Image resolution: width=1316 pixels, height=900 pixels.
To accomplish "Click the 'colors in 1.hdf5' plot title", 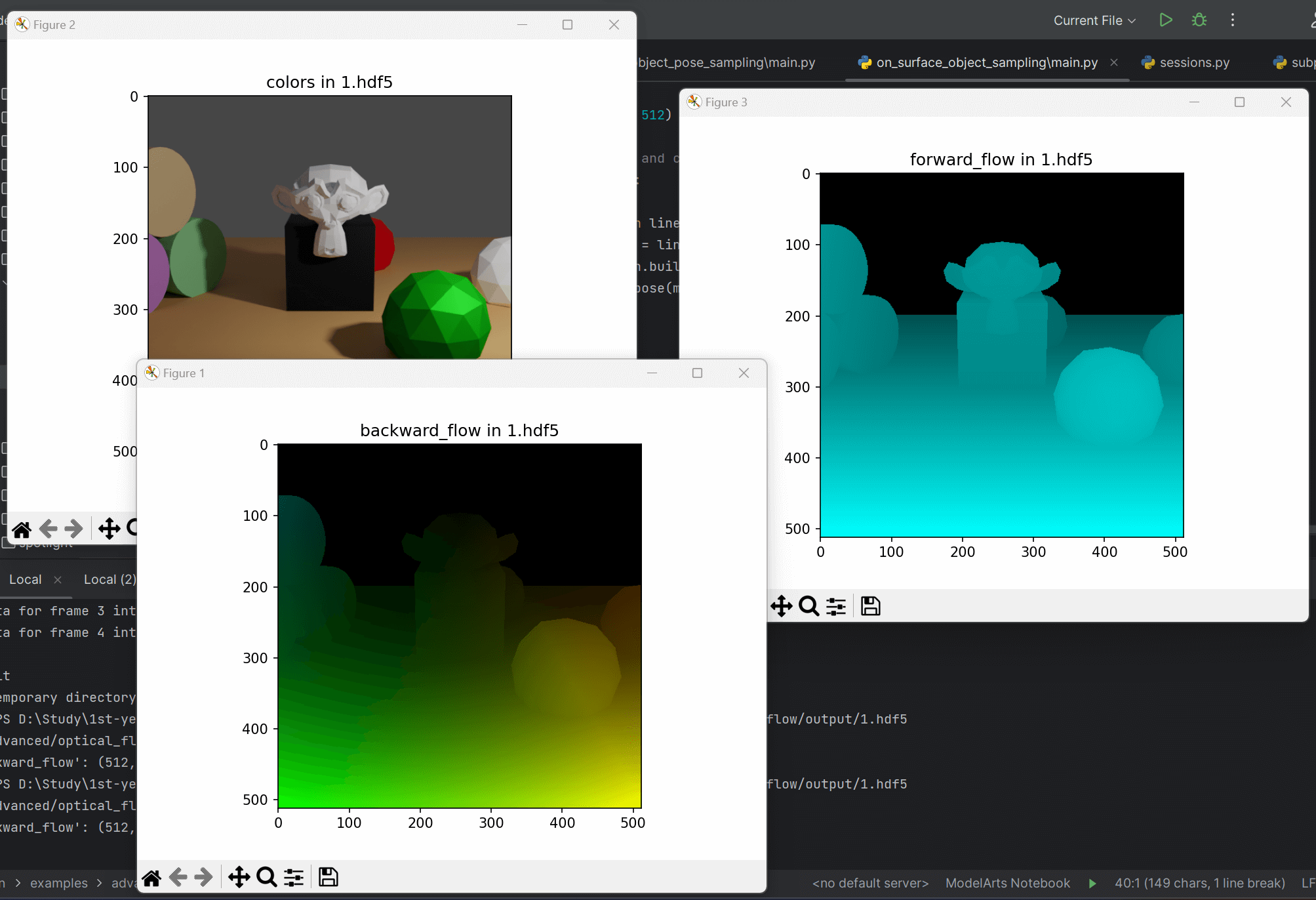I will (329, 82).
